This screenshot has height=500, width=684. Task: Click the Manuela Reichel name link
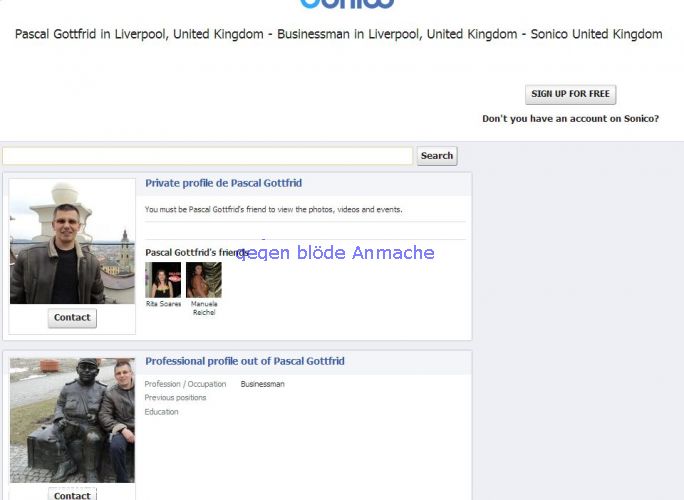(204, 308)
